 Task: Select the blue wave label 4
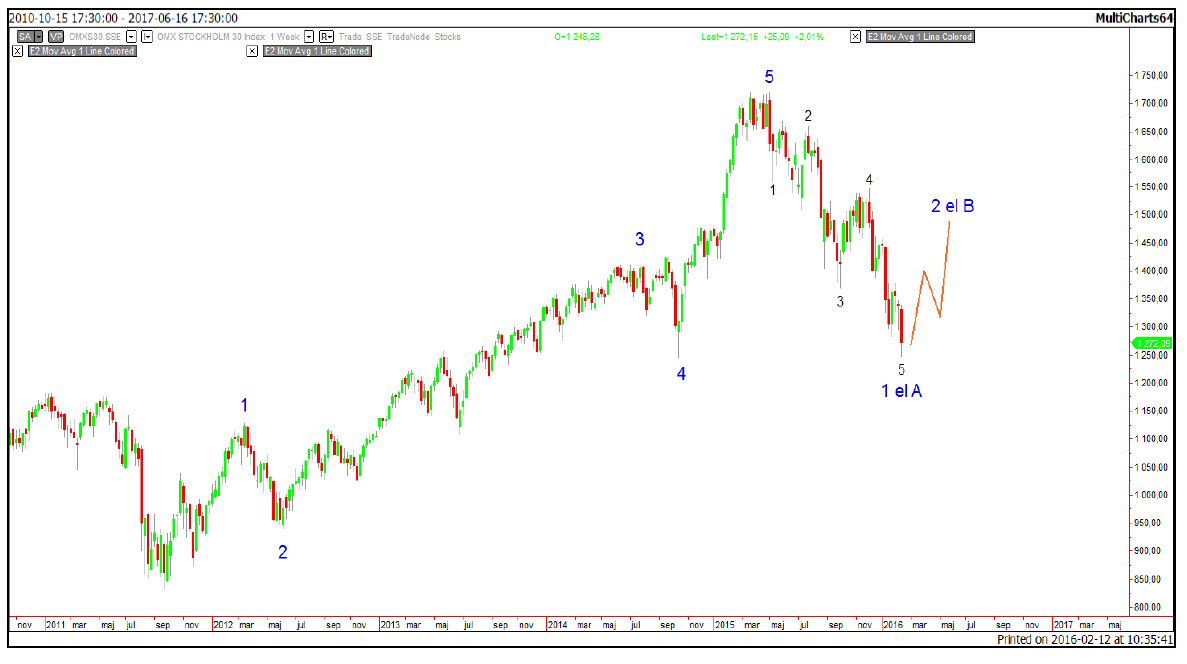(x=681, y=374)
